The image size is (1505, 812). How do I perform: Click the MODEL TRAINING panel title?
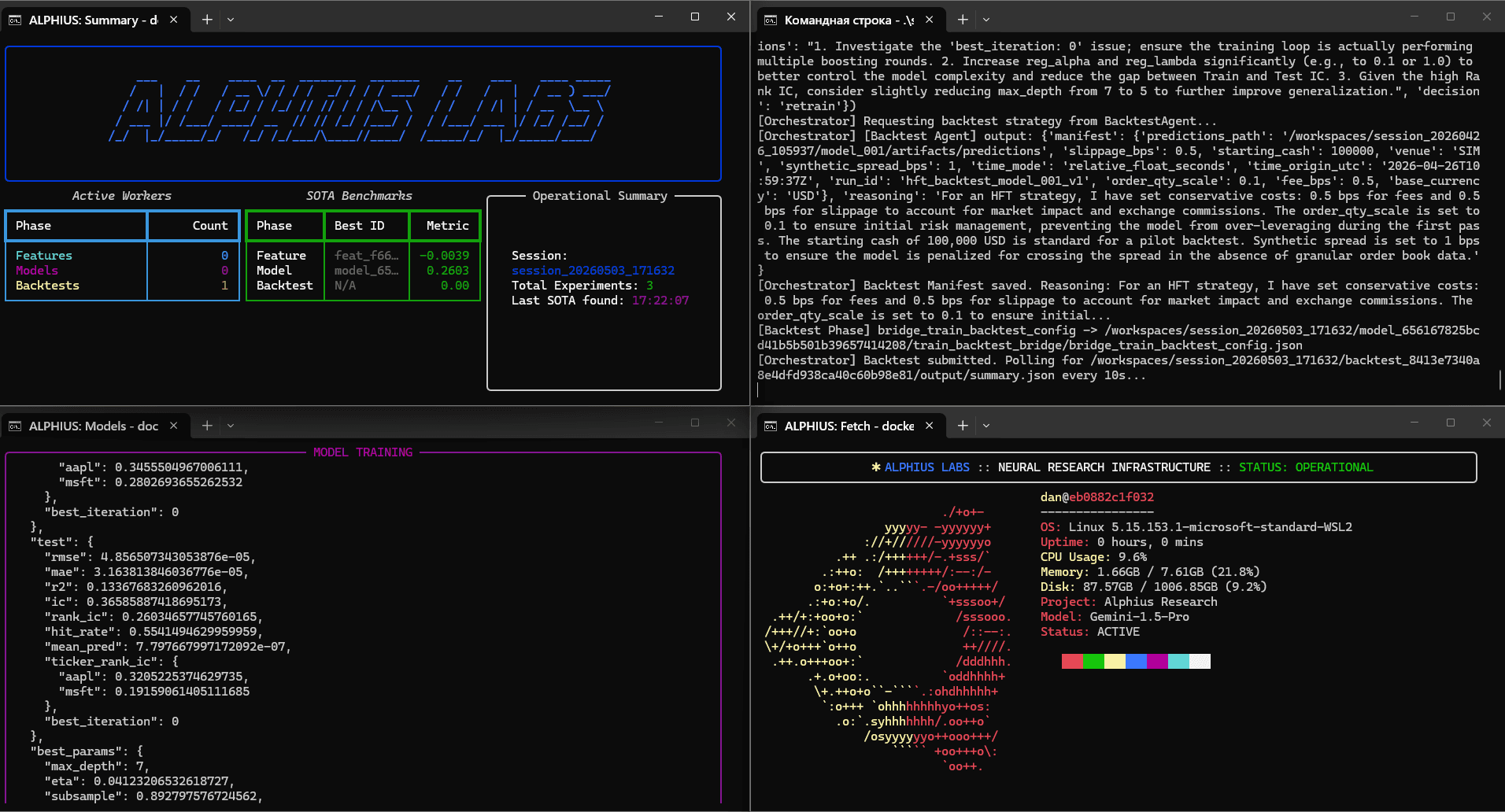point(363,452)
